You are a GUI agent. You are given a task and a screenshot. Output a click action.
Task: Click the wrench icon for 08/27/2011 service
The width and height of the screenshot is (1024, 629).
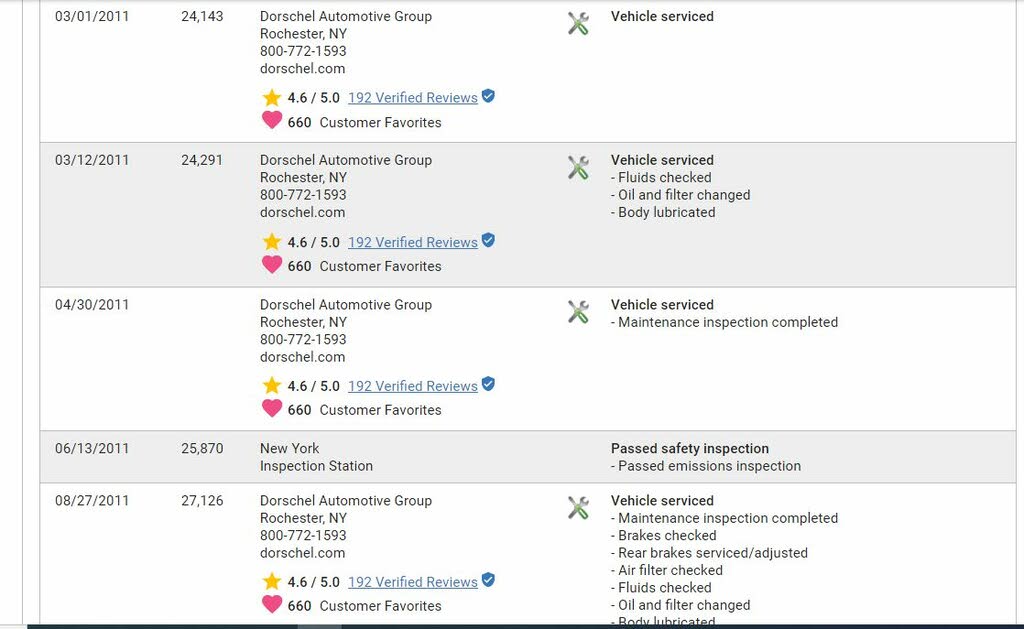tap(578, 508)
